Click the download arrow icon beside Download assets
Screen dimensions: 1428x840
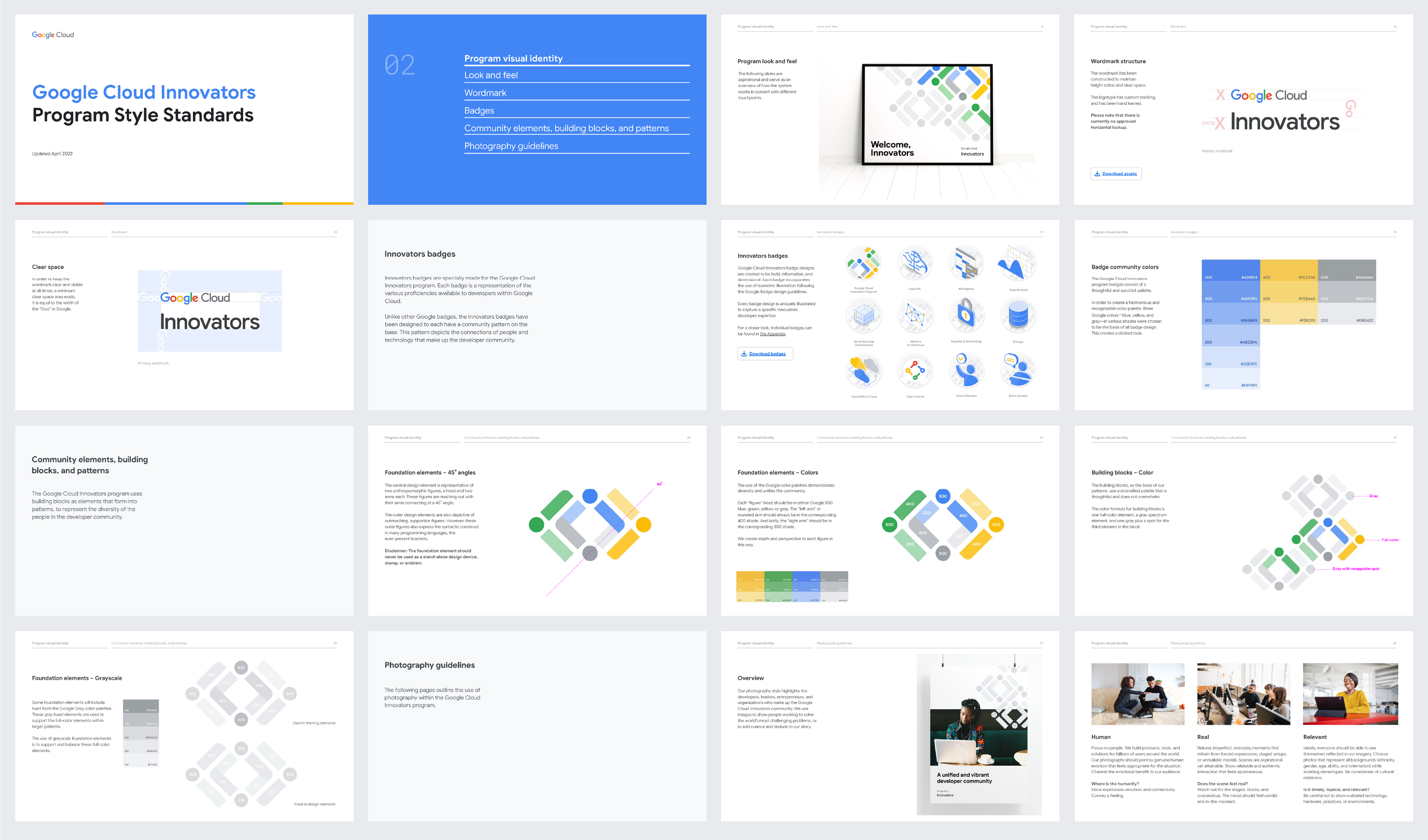[x=1097, y=174]
